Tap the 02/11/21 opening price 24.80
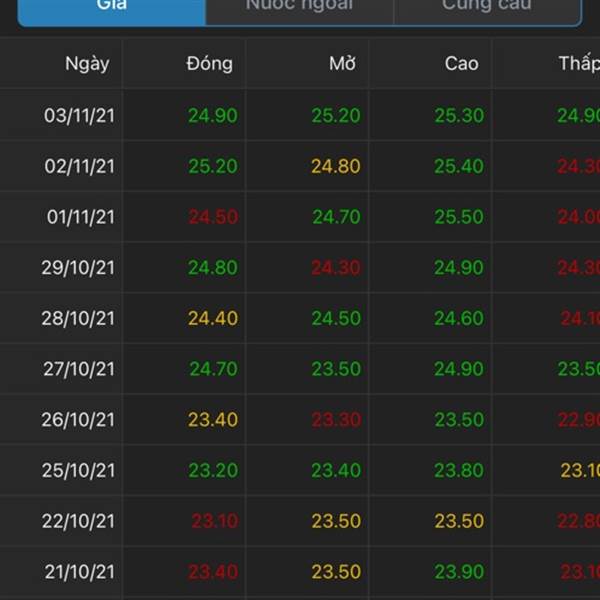Screen dimensions: 600x600 tap(336, 166)
